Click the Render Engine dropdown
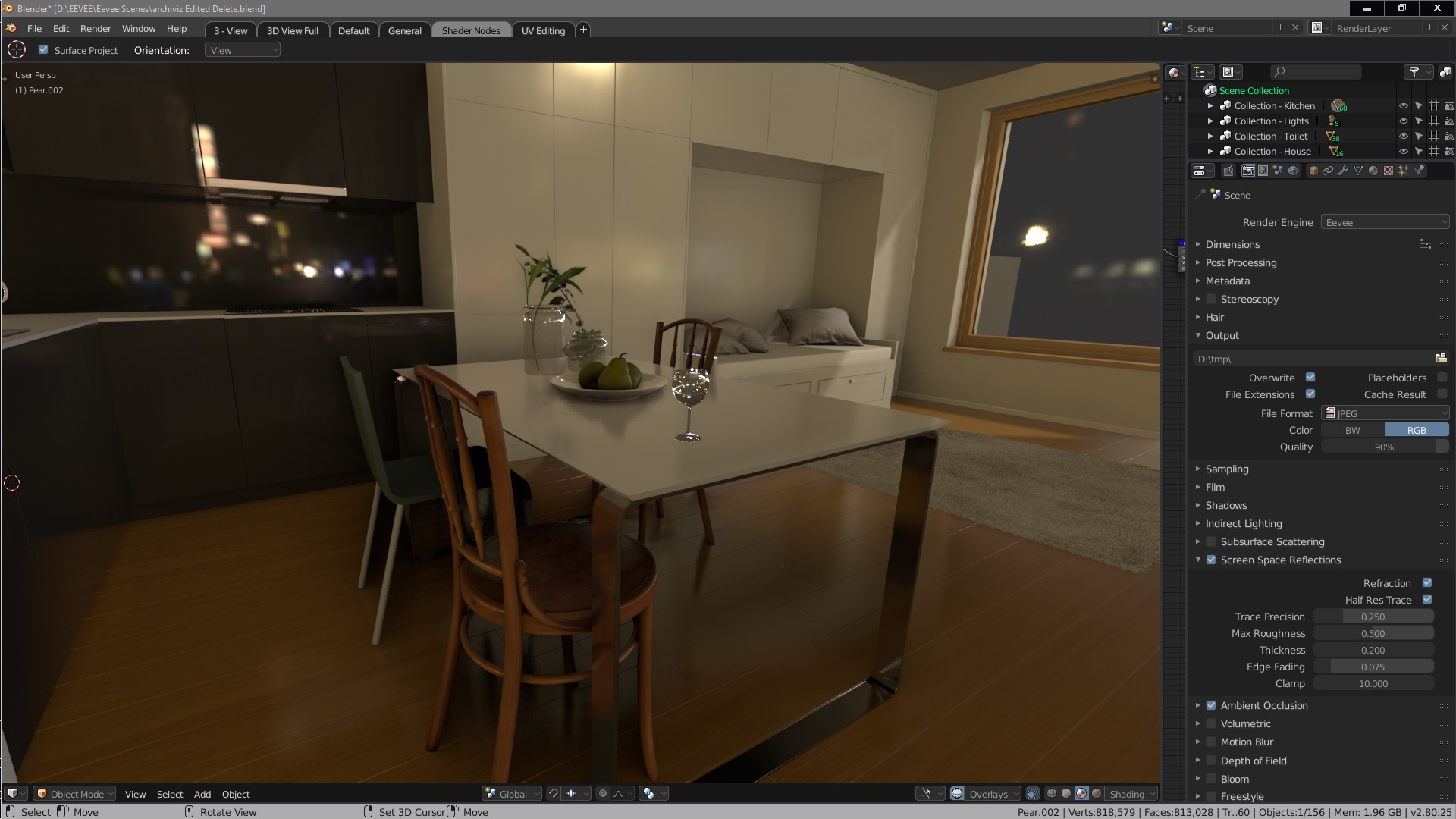Image resolution: width=1456 pixels, height=819 pixels. point(1384,222)
